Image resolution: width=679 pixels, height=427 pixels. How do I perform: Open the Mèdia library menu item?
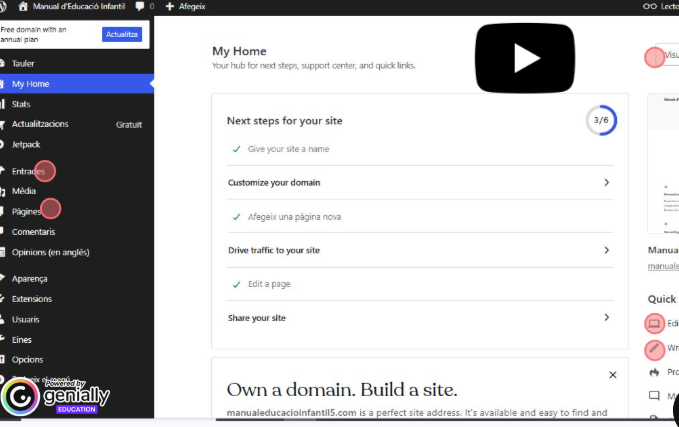pyautogui.click(x=23, y=191)
